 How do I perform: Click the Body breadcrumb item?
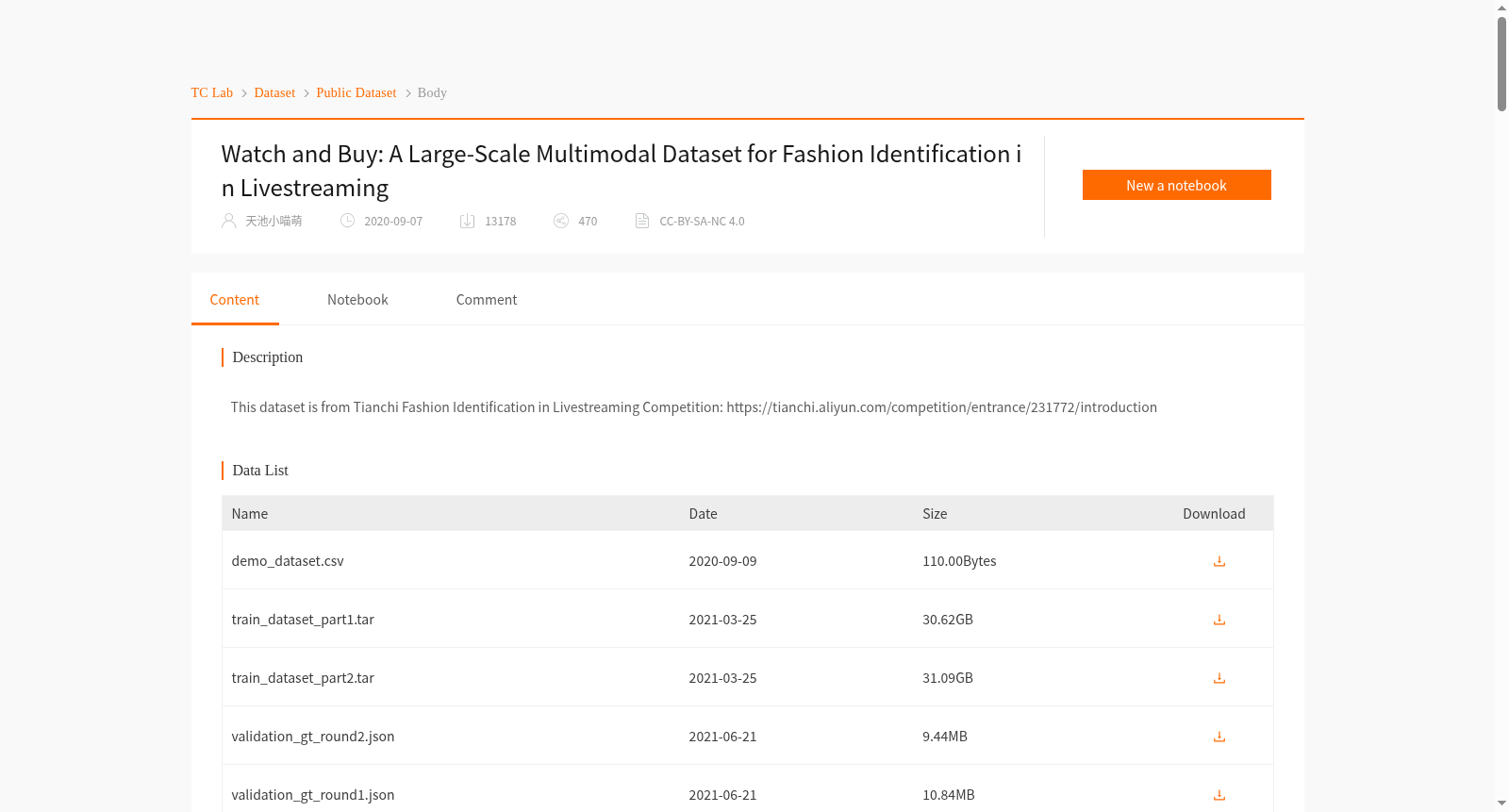tap(432, 92)
